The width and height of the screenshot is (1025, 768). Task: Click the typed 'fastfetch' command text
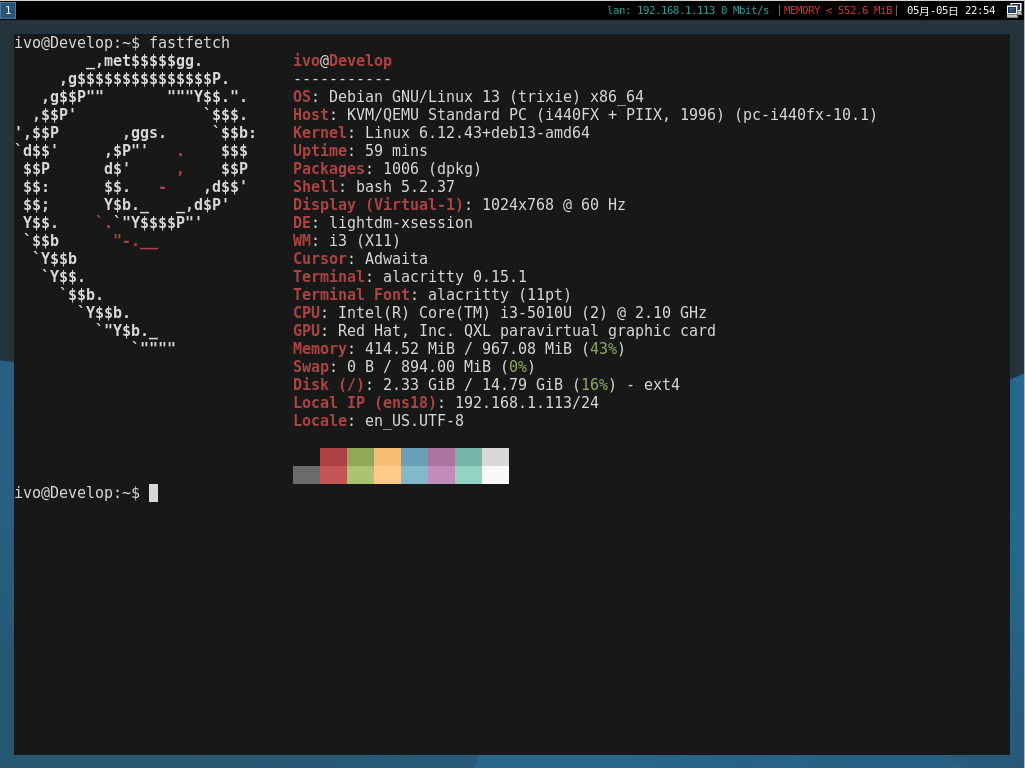pos(190,42)
